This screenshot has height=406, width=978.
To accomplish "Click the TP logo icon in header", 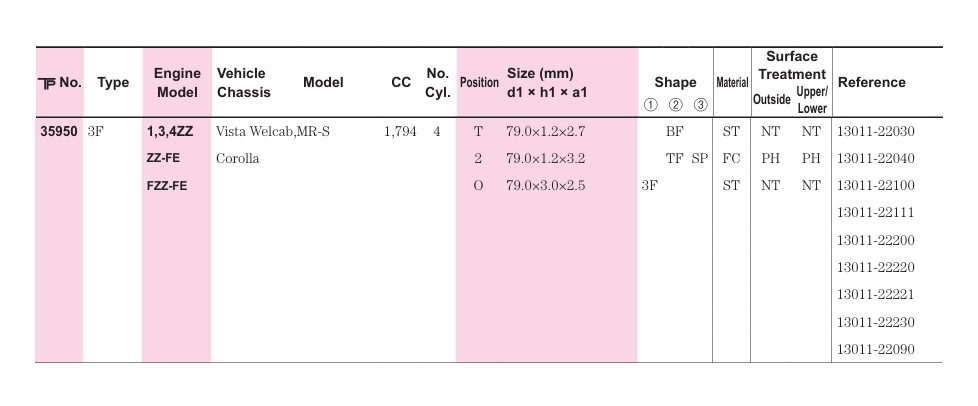I will 47,84.
